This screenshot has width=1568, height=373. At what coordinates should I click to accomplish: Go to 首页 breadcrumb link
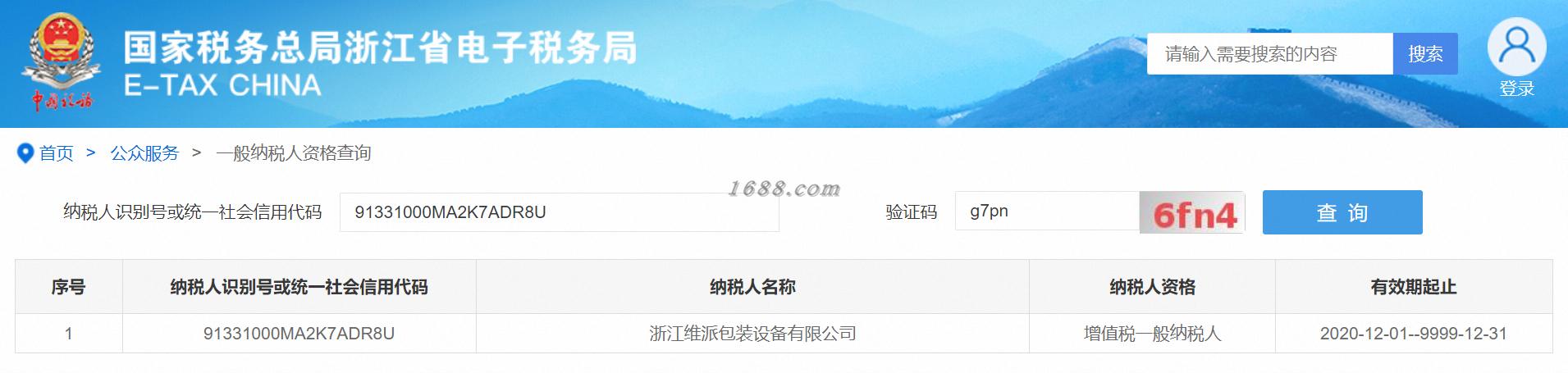(x=57, y=153)
